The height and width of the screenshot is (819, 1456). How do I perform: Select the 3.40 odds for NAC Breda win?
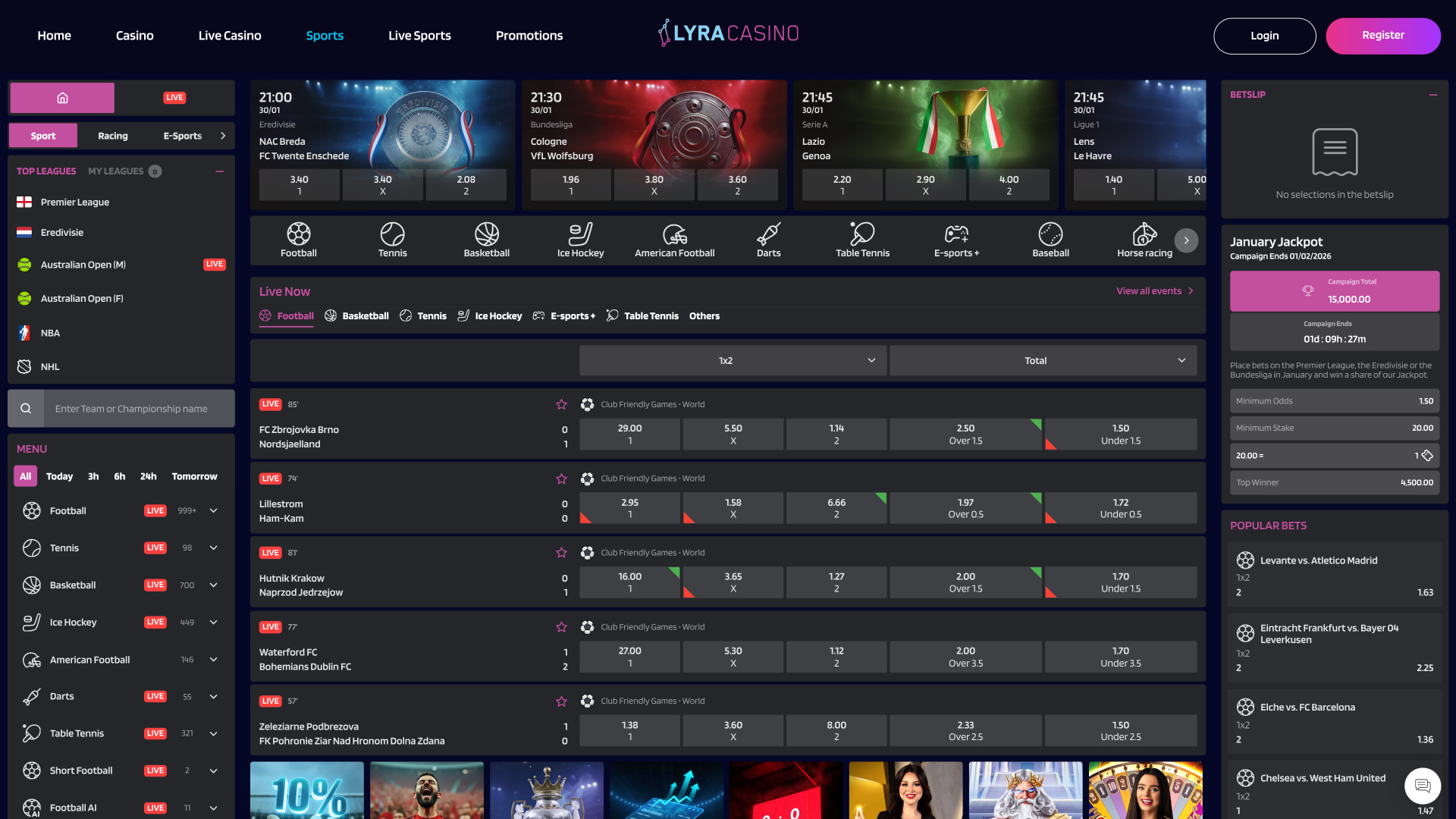(299, 184)
